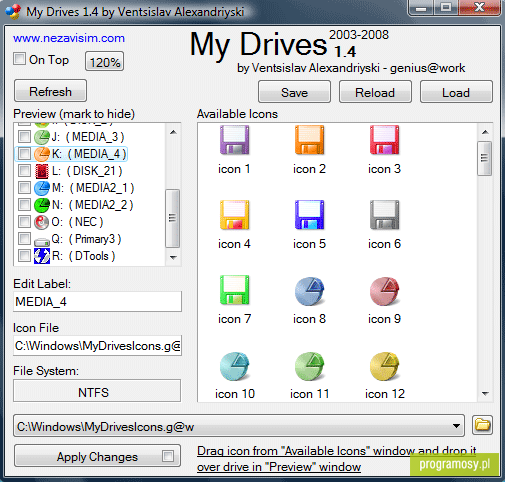Enable the On Top checkbox

point(19,59)
